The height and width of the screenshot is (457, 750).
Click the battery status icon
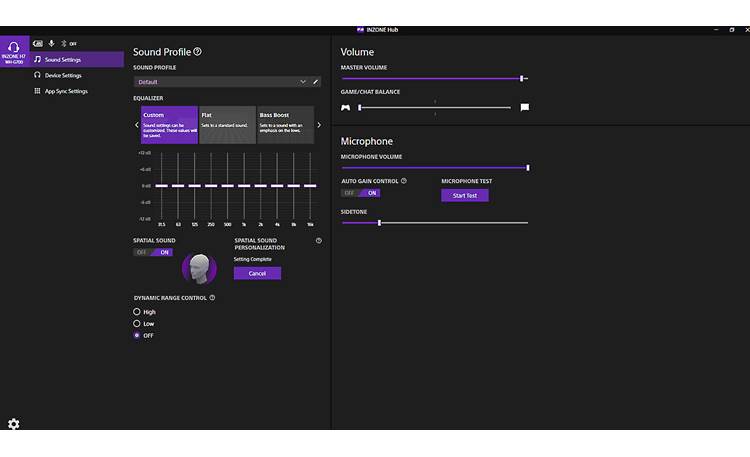coord(38,44)
